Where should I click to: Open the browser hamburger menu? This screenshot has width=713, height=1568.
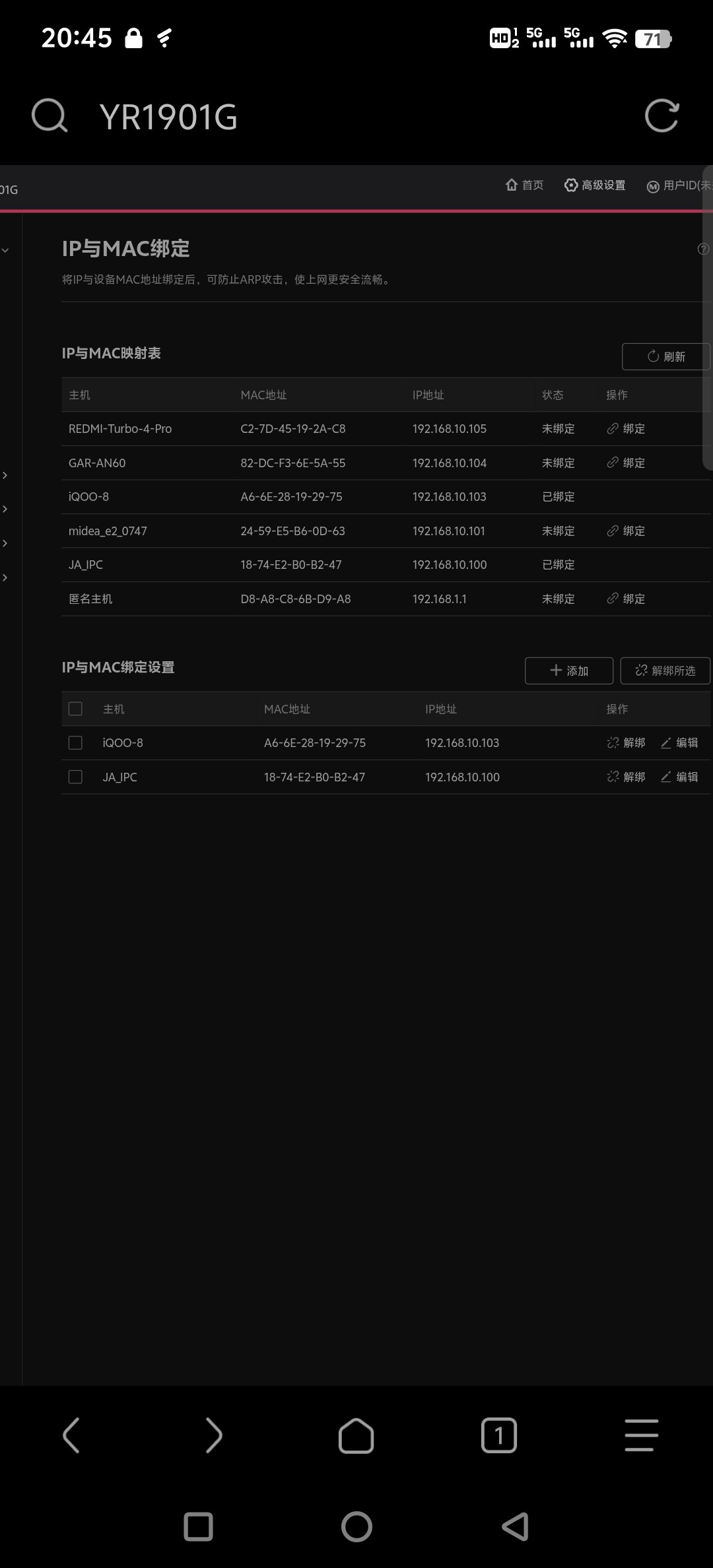[x=641, y=1435]
